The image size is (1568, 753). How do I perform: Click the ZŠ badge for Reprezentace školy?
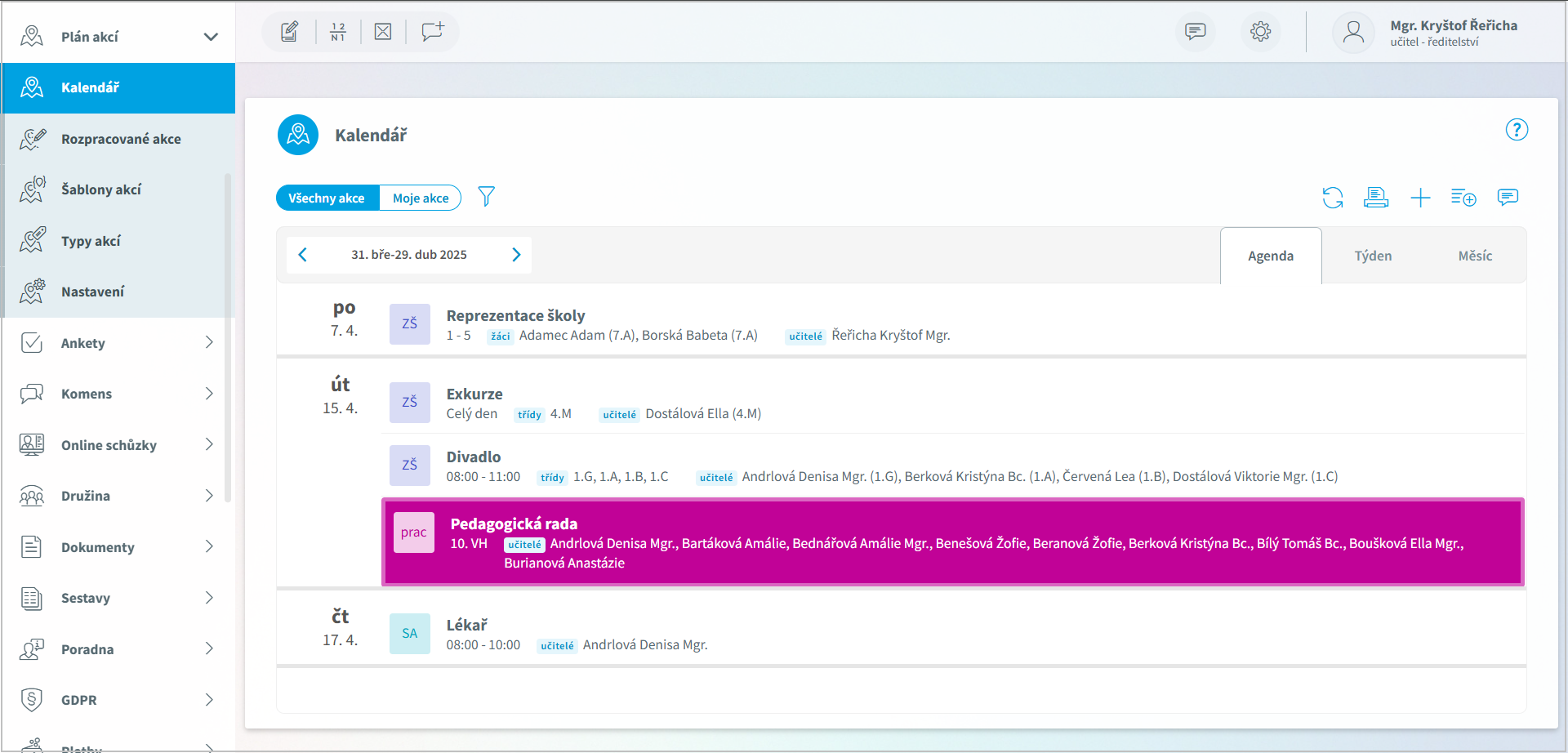[x=410, y=324]
